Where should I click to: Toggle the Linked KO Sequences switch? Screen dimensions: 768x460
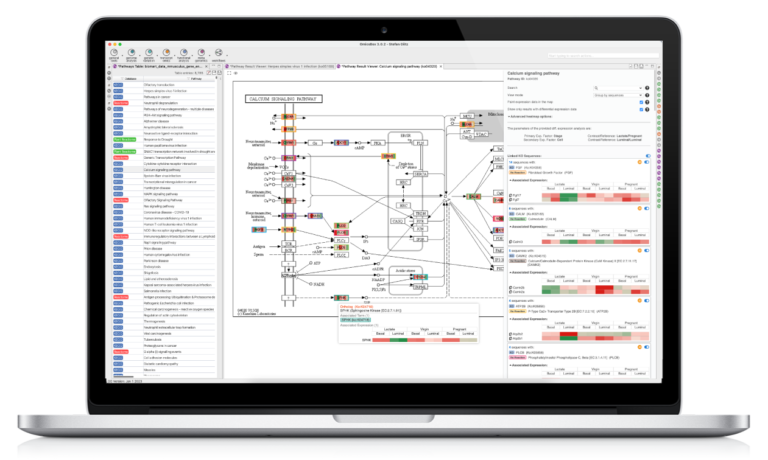pyautogui.click(x=648, y=156)
